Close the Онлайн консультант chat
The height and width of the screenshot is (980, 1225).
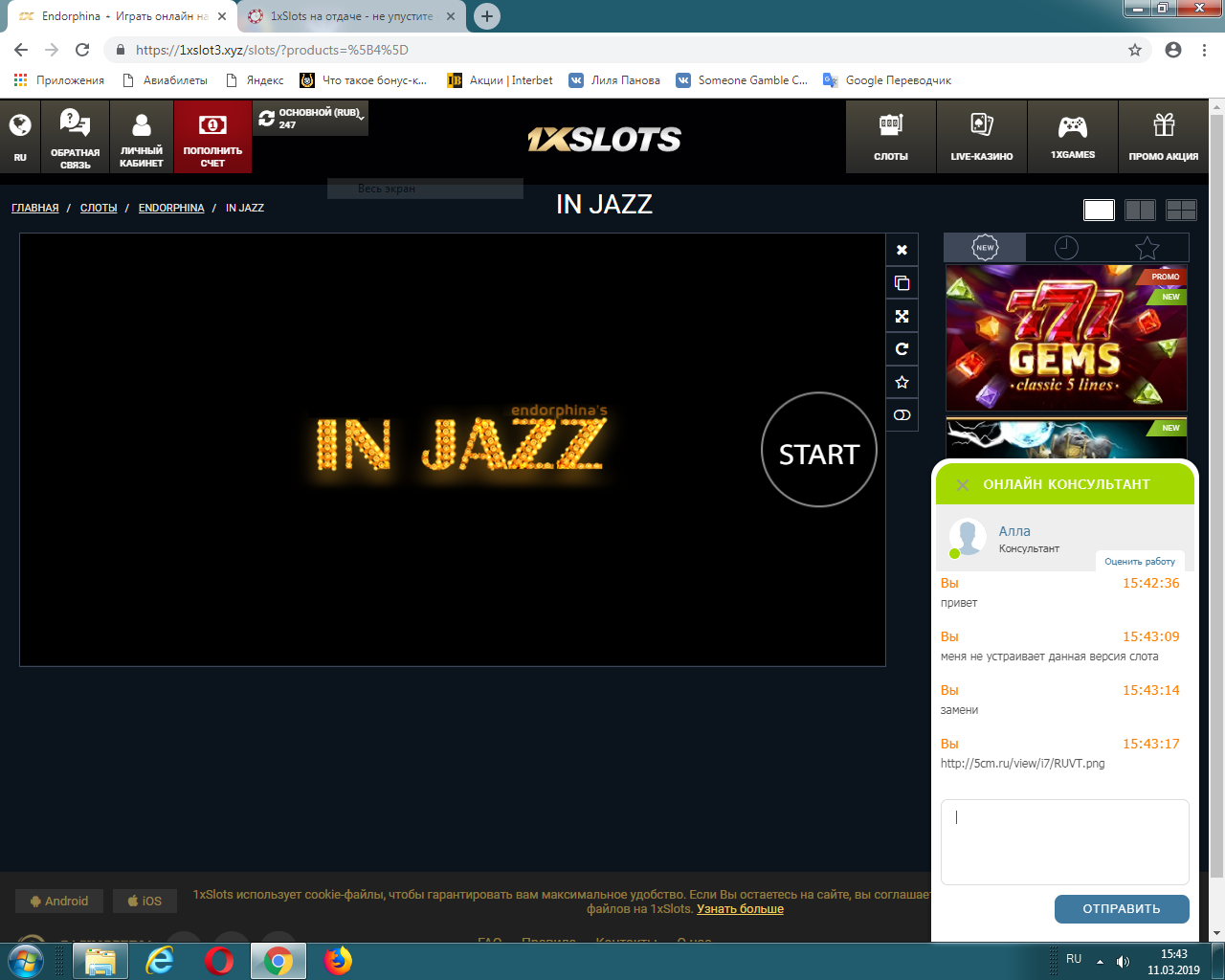(x=963, y=485)
